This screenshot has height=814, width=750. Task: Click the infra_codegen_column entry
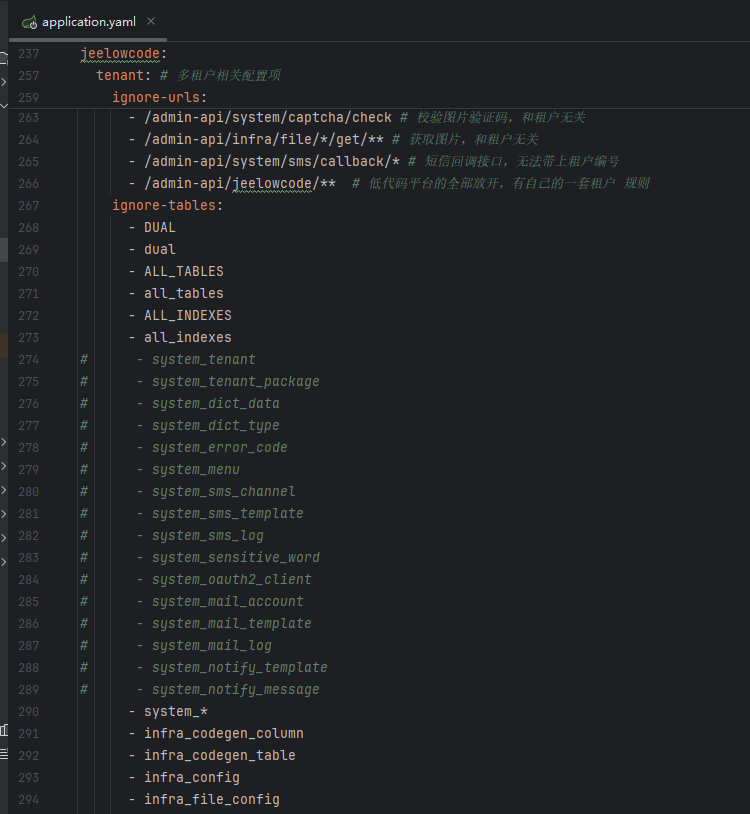click(223, 733)
